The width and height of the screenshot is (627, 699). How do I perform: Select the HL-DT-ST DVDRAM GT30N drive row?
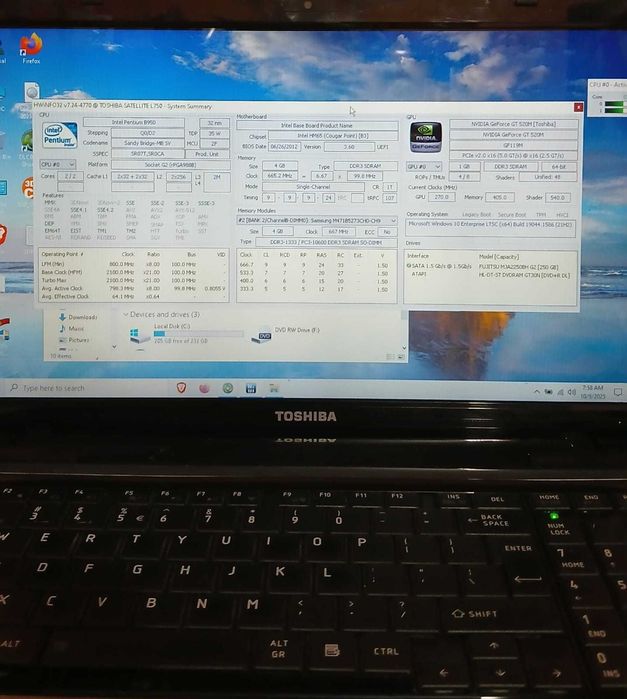tap(491, 275)
